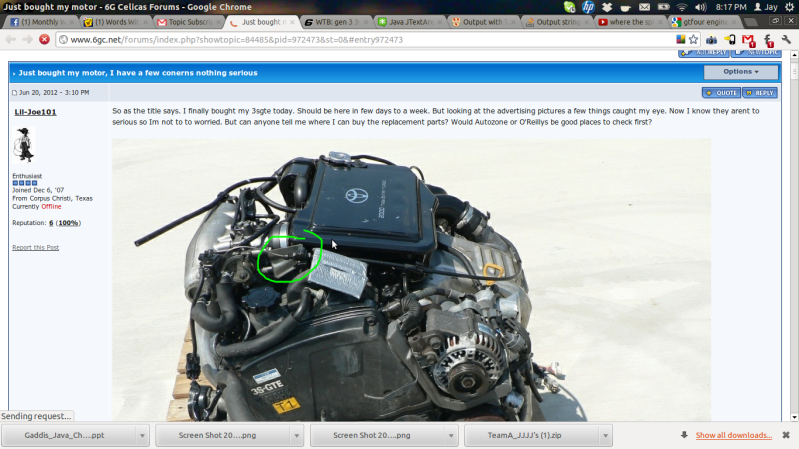
Task: Switch to the 'Output with' tab
Action: (x=484, y=22)
